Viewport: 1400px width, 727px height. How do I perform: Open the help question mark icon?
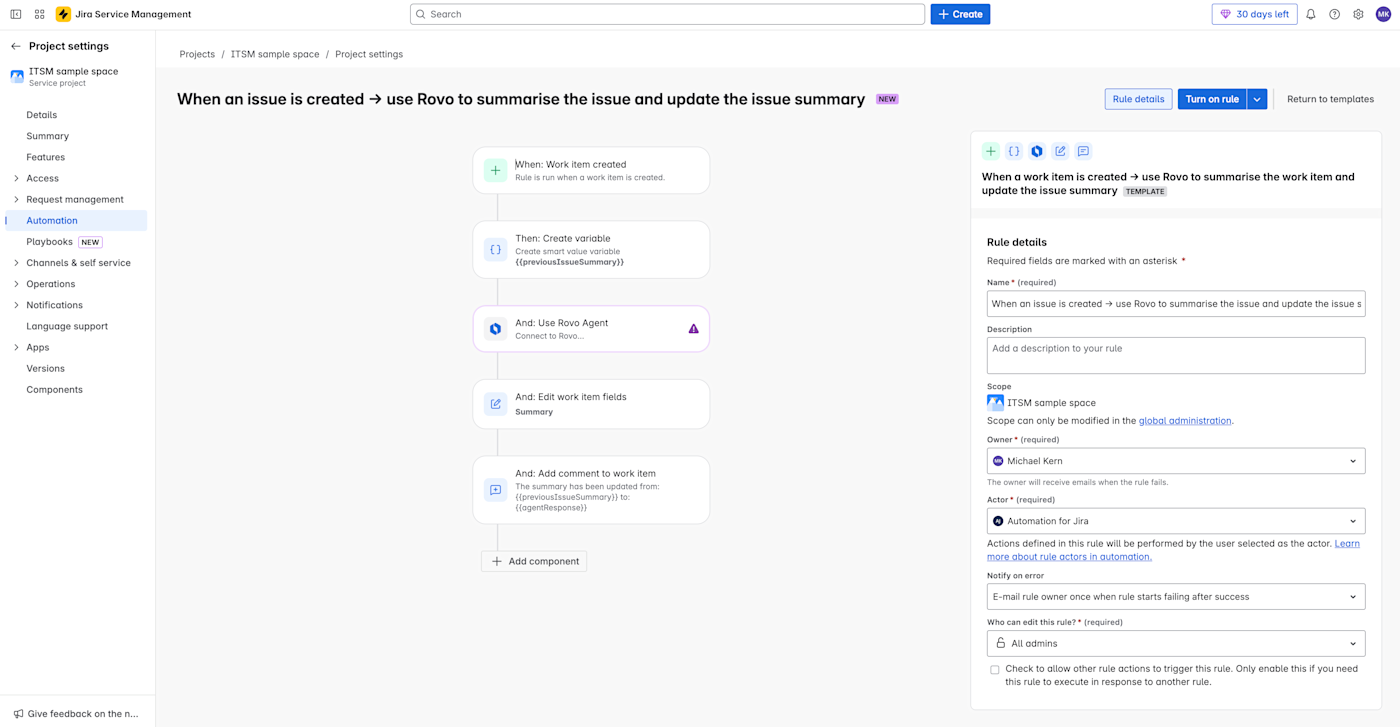point(1334,15)
